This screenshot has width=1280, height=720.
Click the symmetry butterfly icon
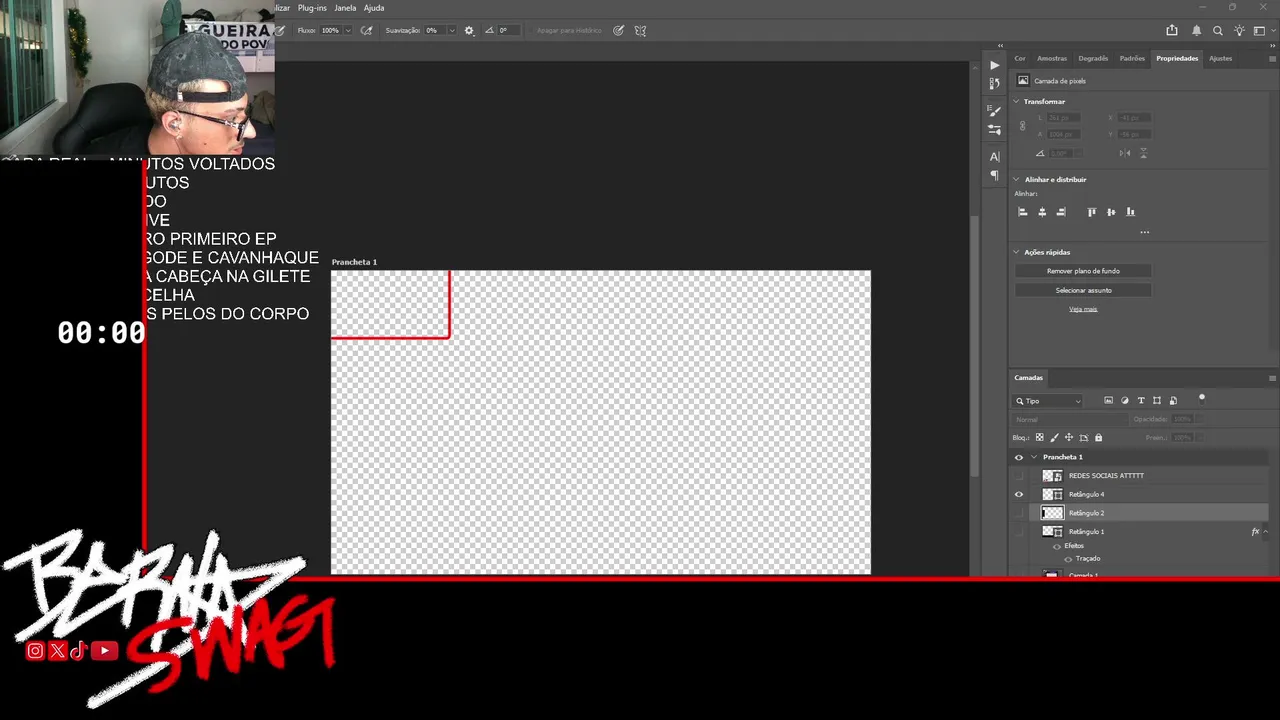[x=640, y=31]
